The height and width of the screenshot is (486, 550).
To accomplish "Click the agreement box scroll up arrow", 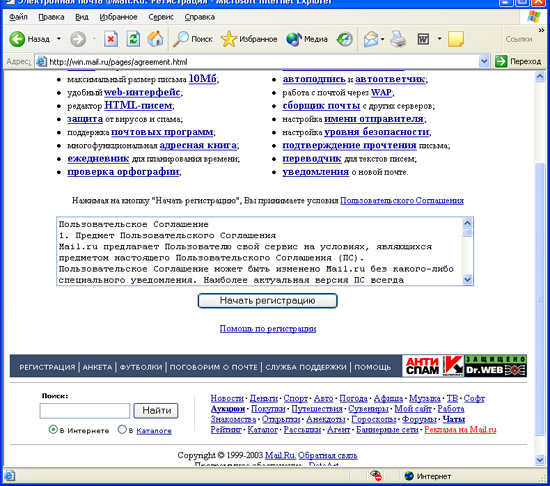I will click(468, 223).
